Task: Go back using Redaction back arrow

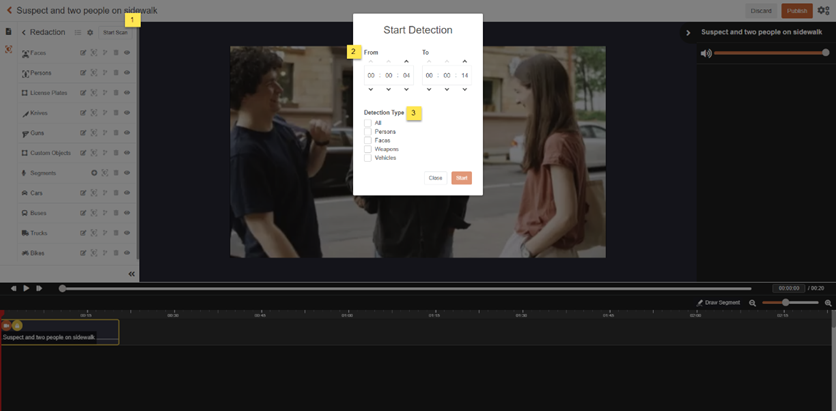Action: [24, 32]
